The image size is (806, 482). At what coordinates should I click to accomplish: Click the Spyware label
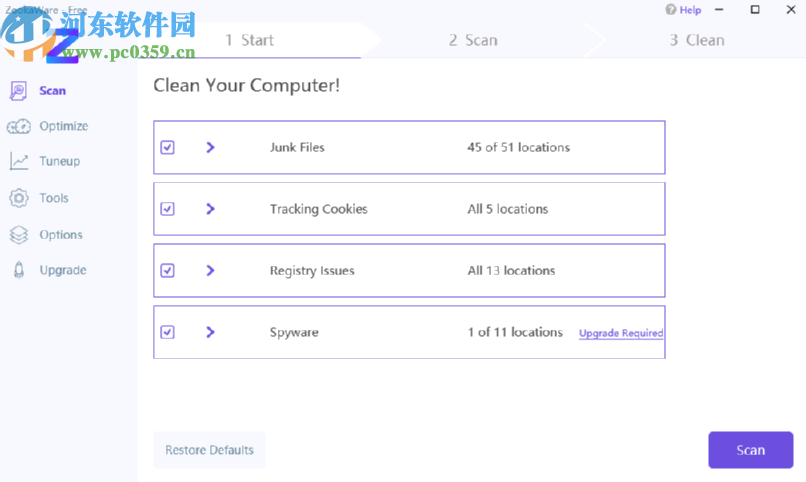[294, 332]
